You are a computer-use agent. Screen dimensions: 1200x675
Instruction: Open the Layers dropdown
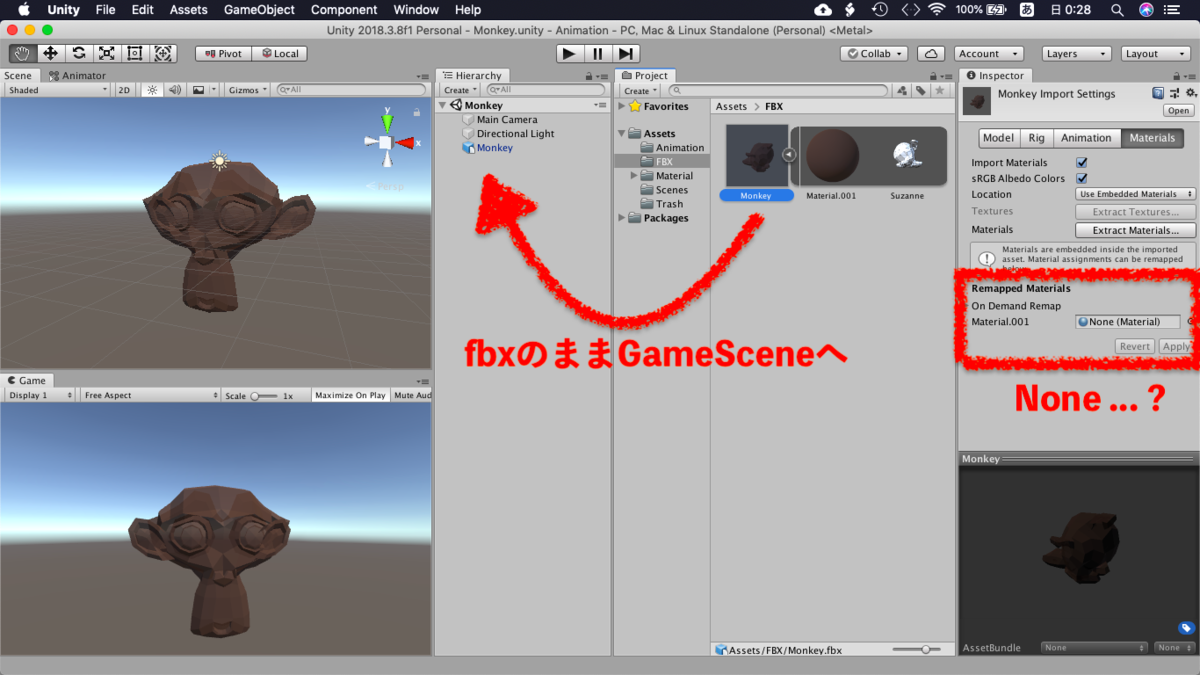(x=1076, y=53)
